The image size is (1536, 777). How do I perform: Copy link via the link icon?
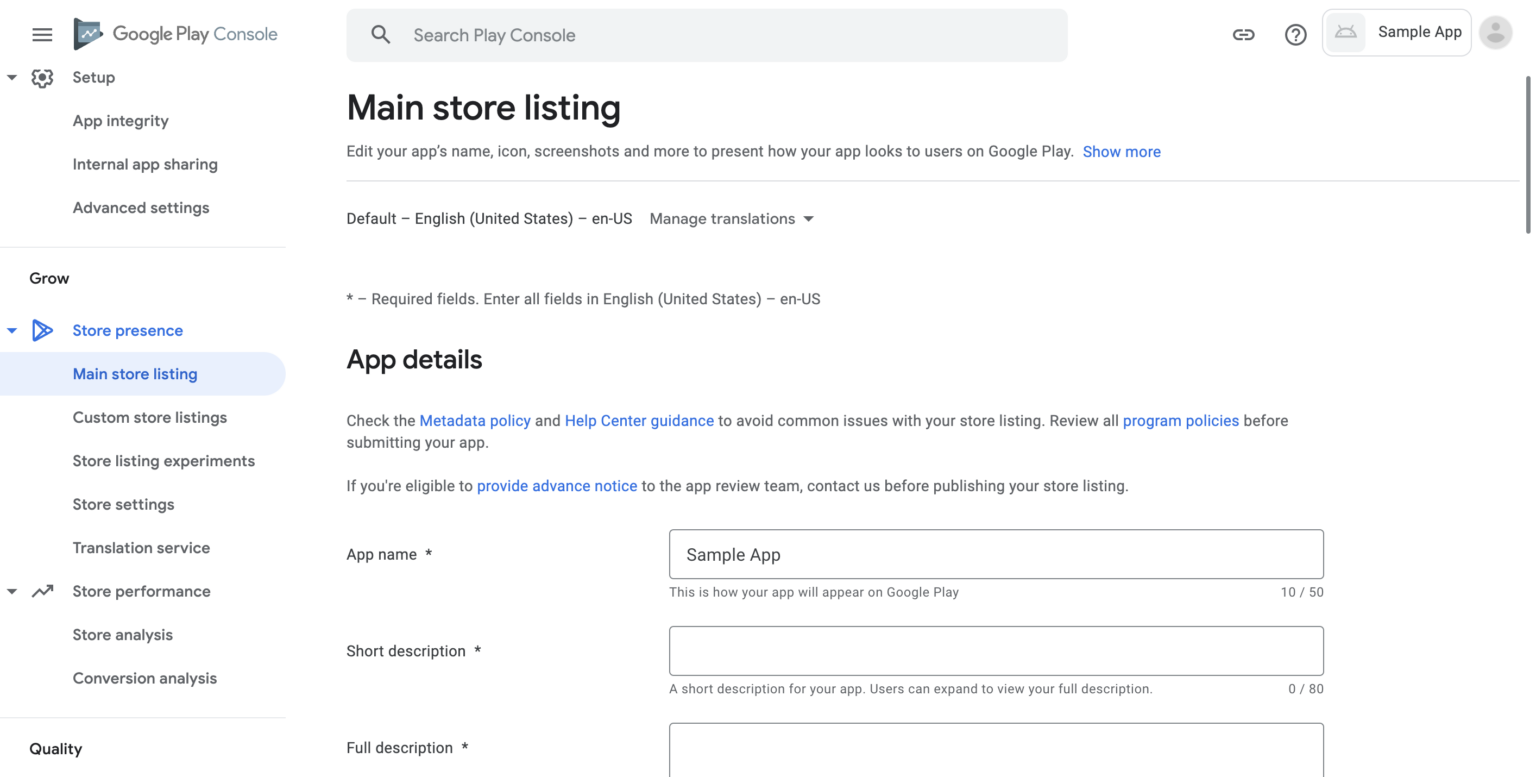click(1243, 35)
